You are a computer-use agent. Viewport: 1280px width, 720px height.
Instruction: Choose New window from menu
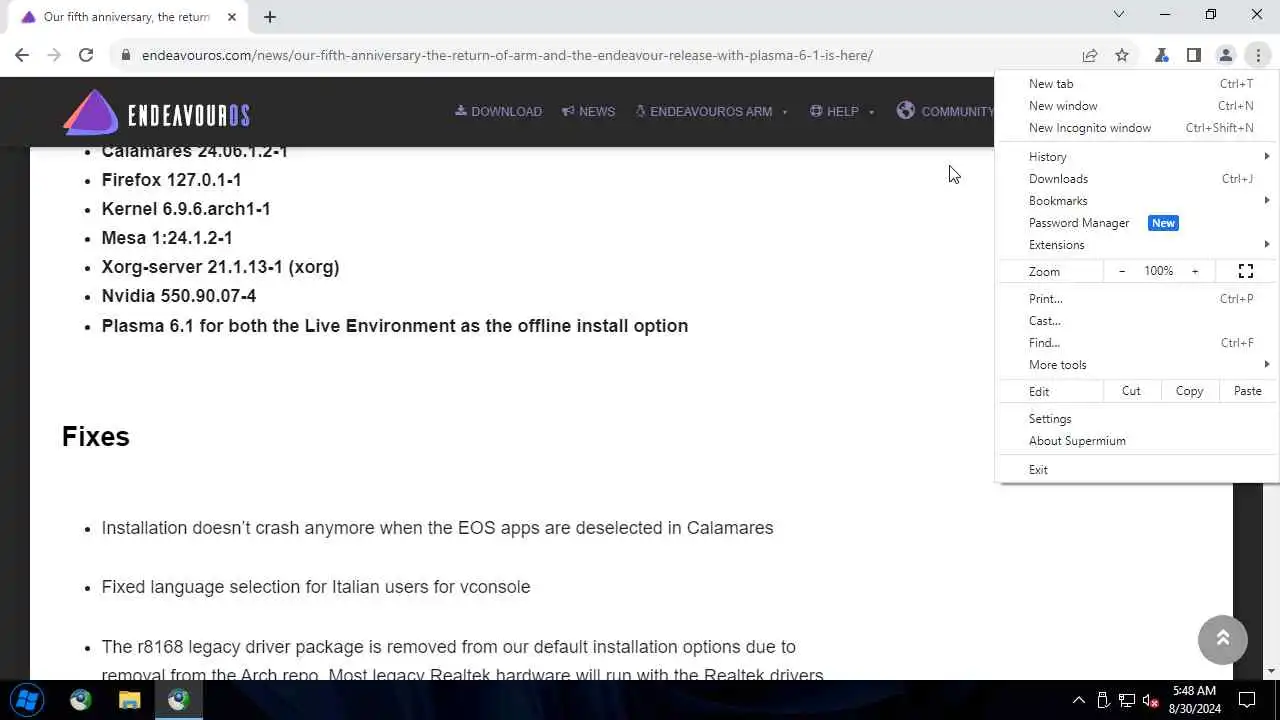point(1137,106)
